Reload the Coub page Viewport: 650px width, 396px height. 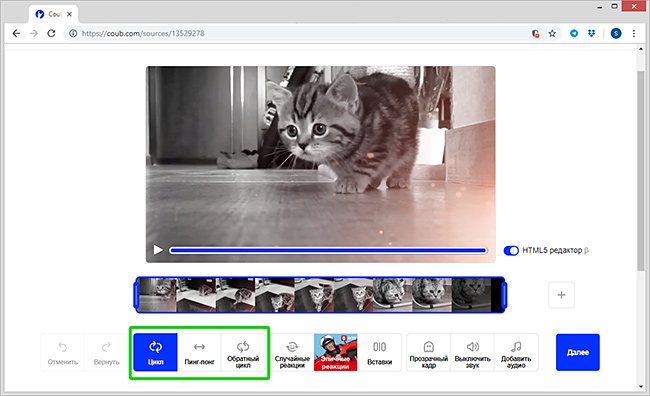pos(51,33)
